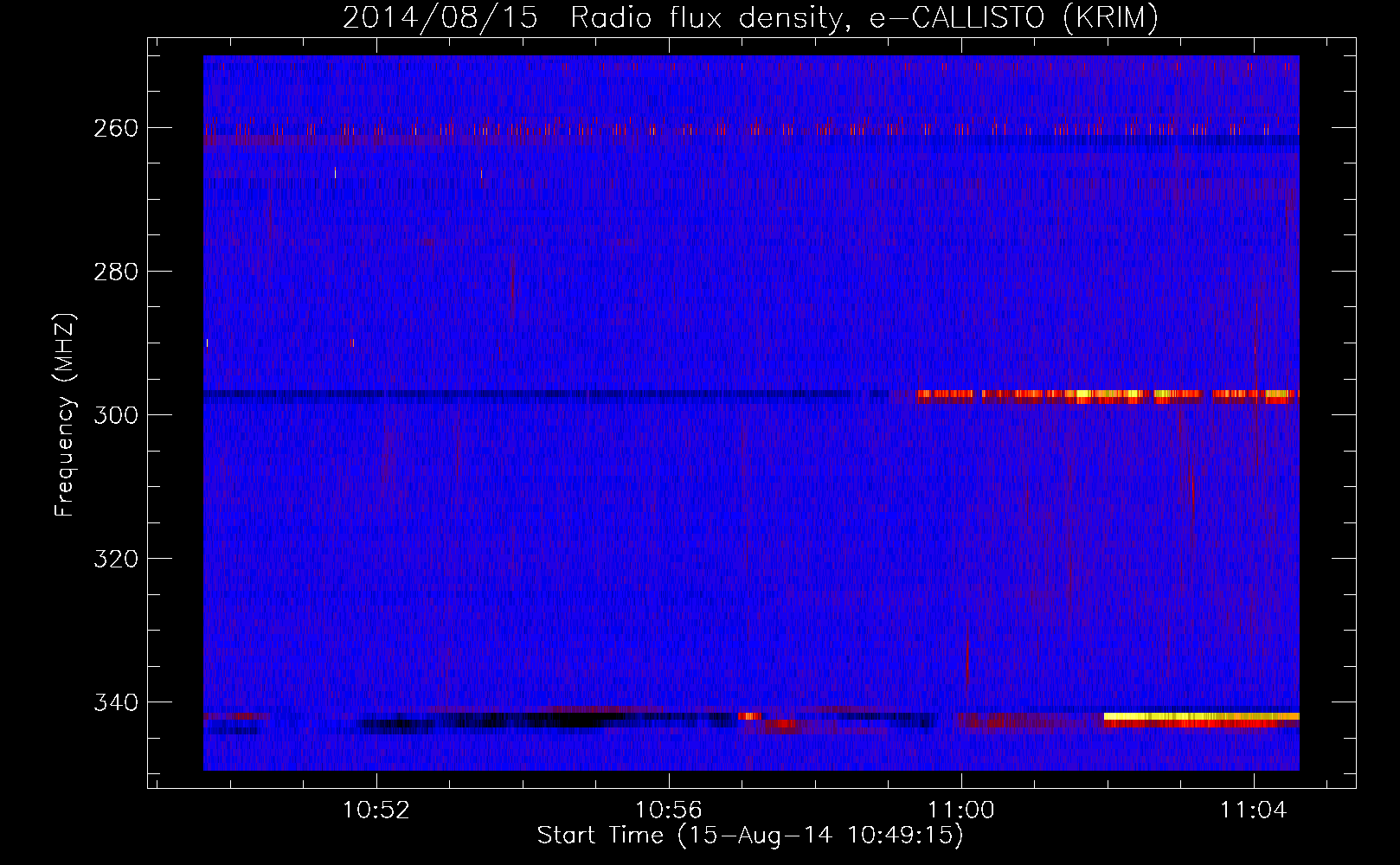Click the 10:52 time tick label
1400x865 pixels.
[x=376, y=811]
